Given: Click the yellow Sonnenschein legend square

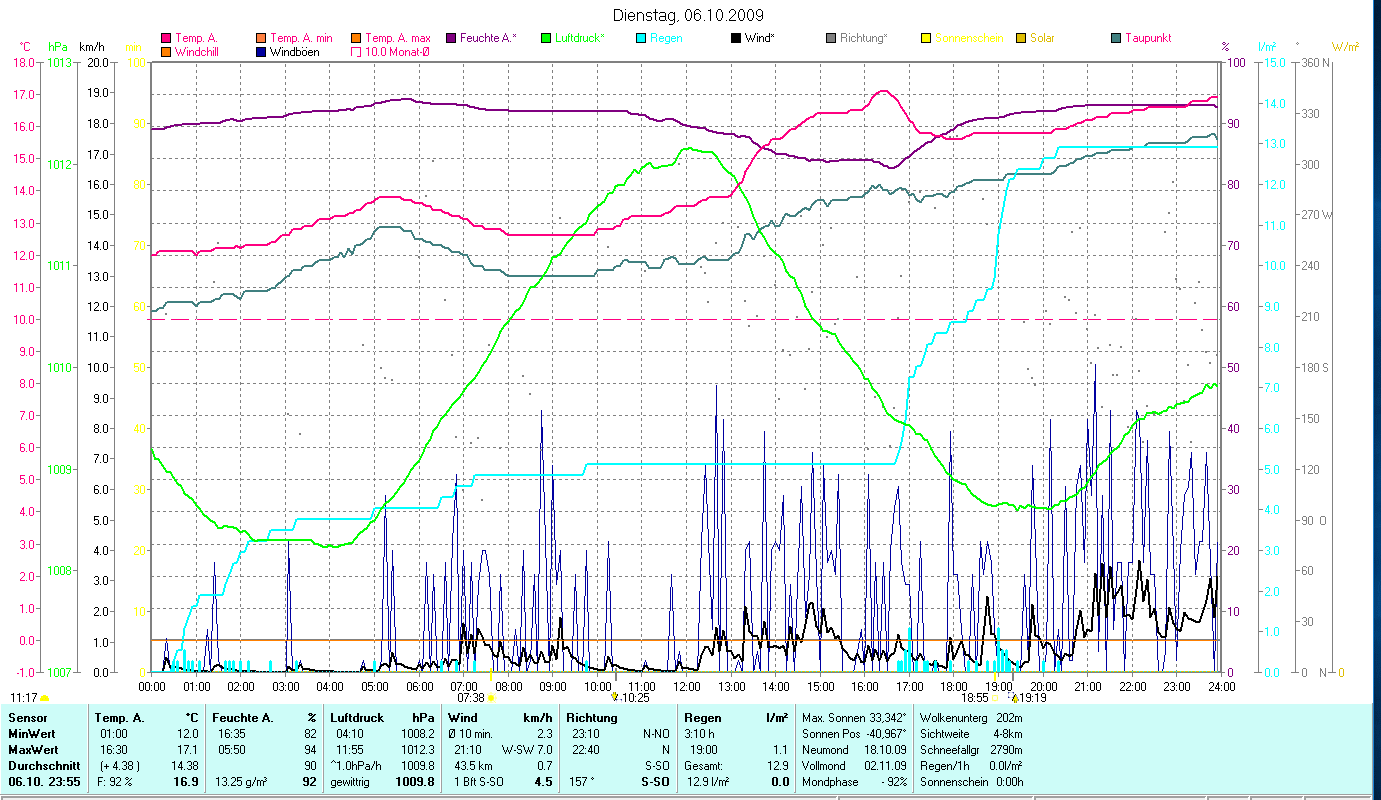Looking at the screenshot, I should 926,38.
